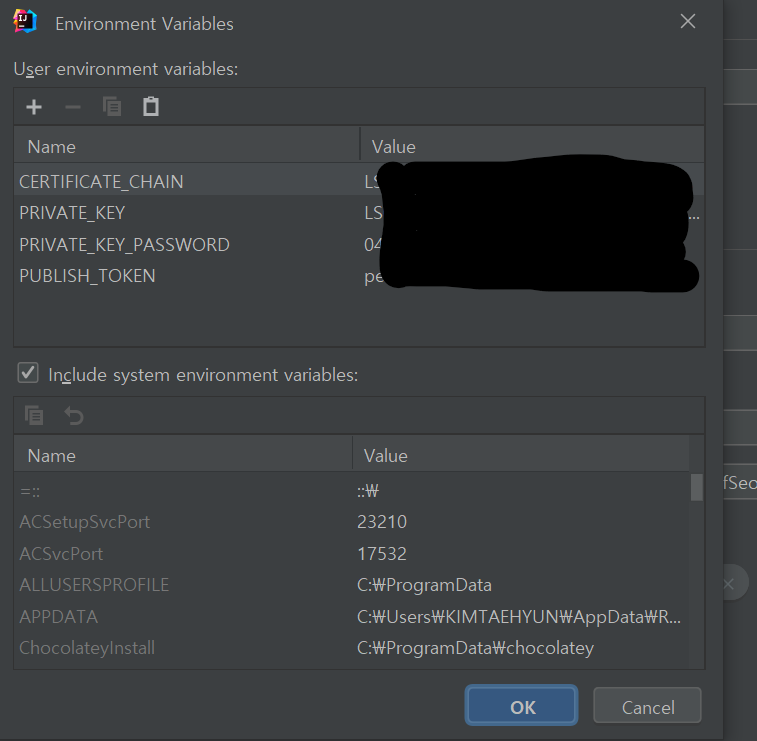
Task: Revert system variable changes icon
Action: coord(74,415)
